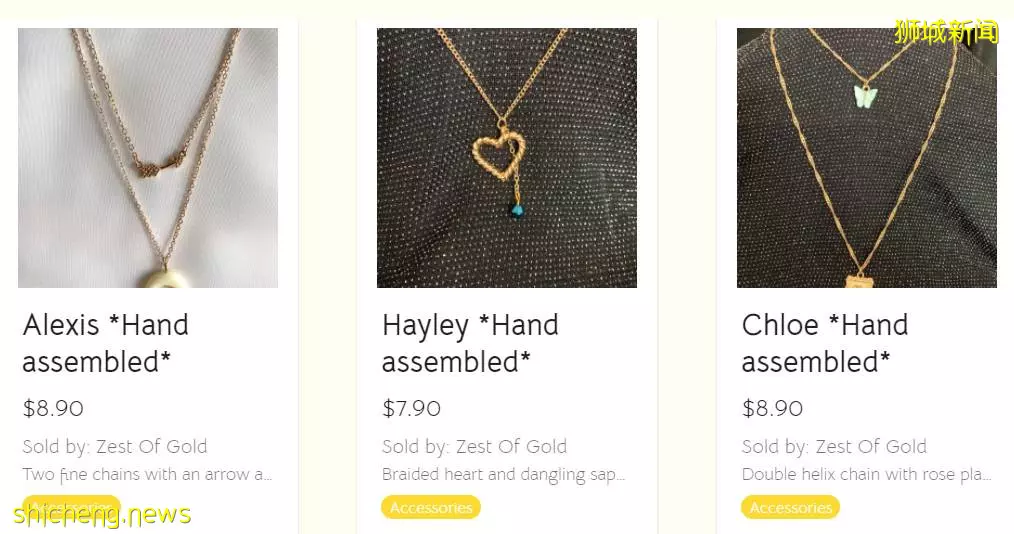Open the Hayley heart necklace image
This screenshot has height=534, width=1014.
507,158
